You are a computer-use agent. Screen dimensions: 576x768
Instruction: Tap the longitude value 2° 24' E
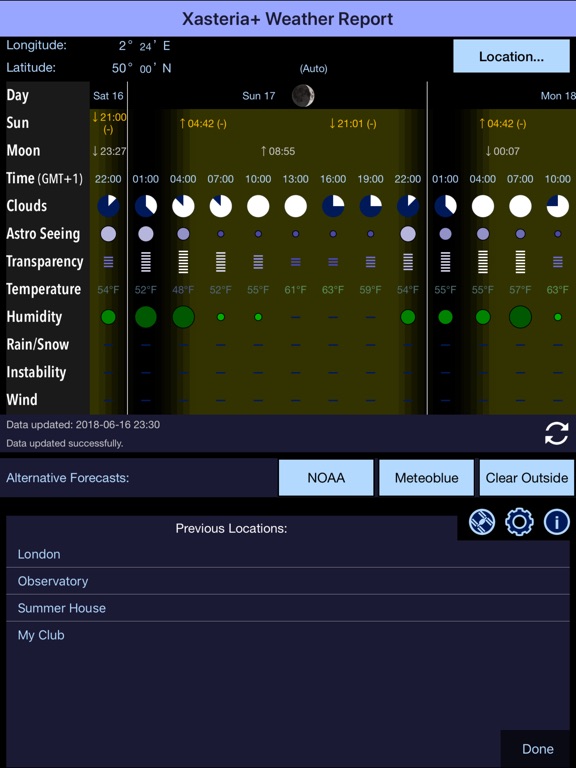[x=144, y=46]
